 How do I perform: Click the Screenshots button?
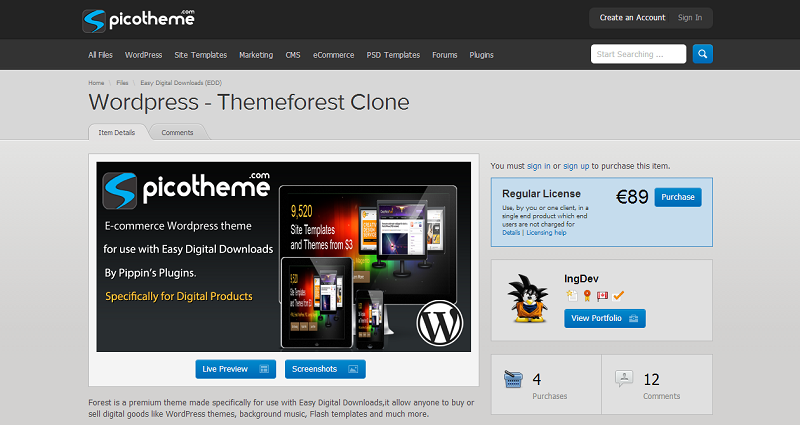pyautogui.click(x=324, y=369)
